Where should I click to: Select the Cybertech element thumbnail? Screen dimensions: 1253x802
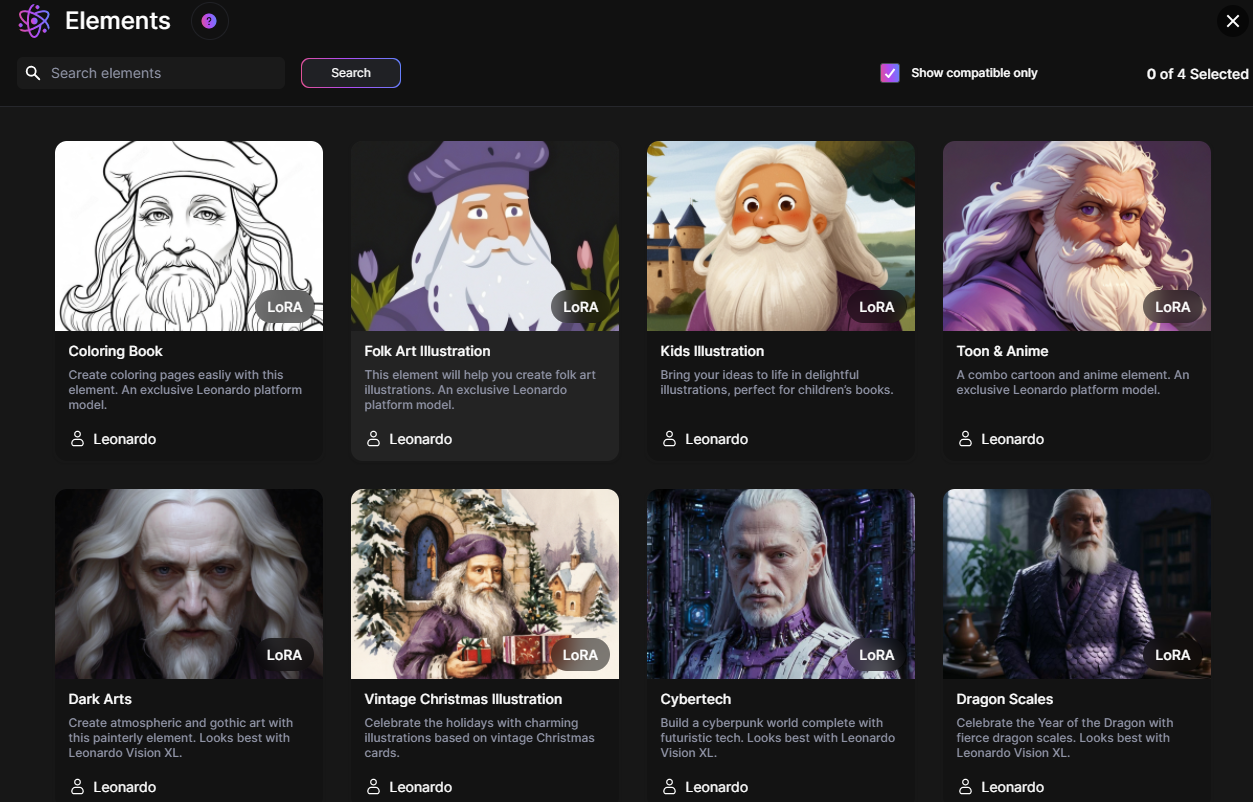781,584
